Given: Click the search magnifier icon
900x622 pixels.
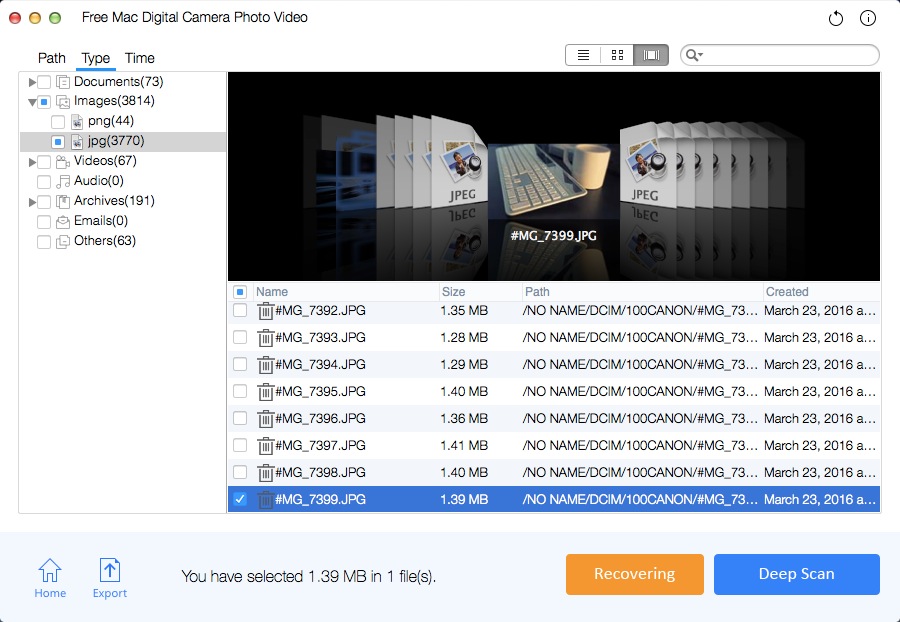Looking at the screenshot, I should click(693, 55).
